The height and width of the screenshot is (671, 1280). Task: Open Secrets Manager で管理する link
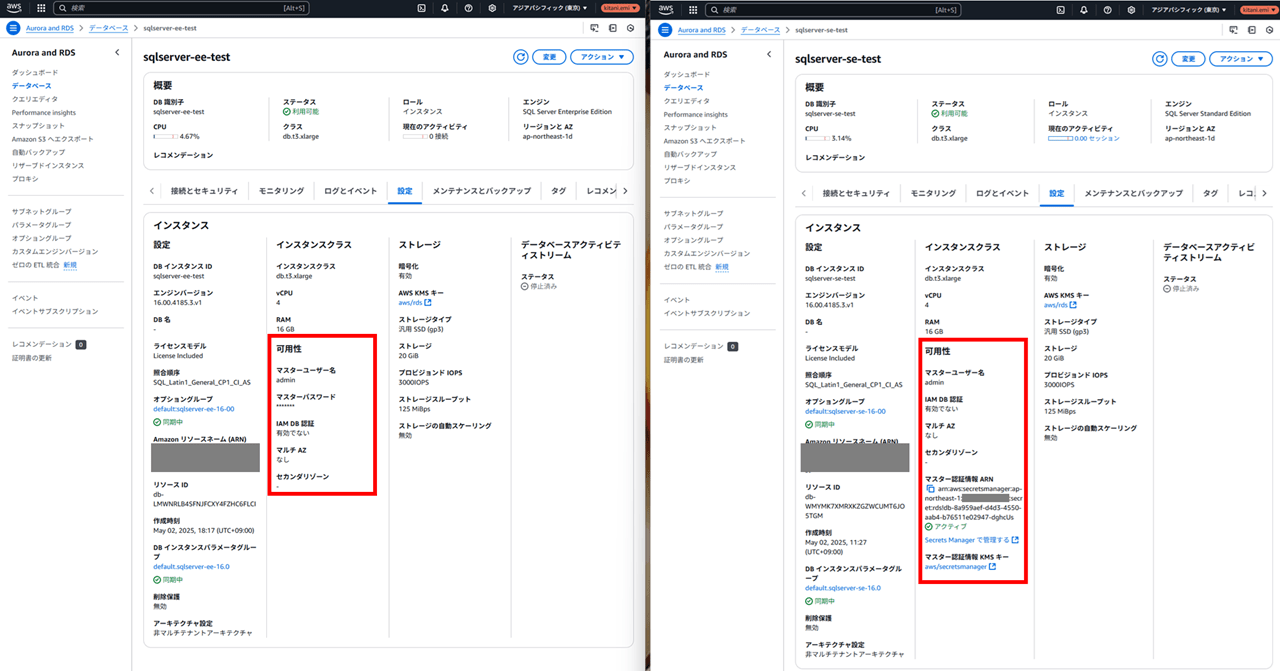(971, 540)
